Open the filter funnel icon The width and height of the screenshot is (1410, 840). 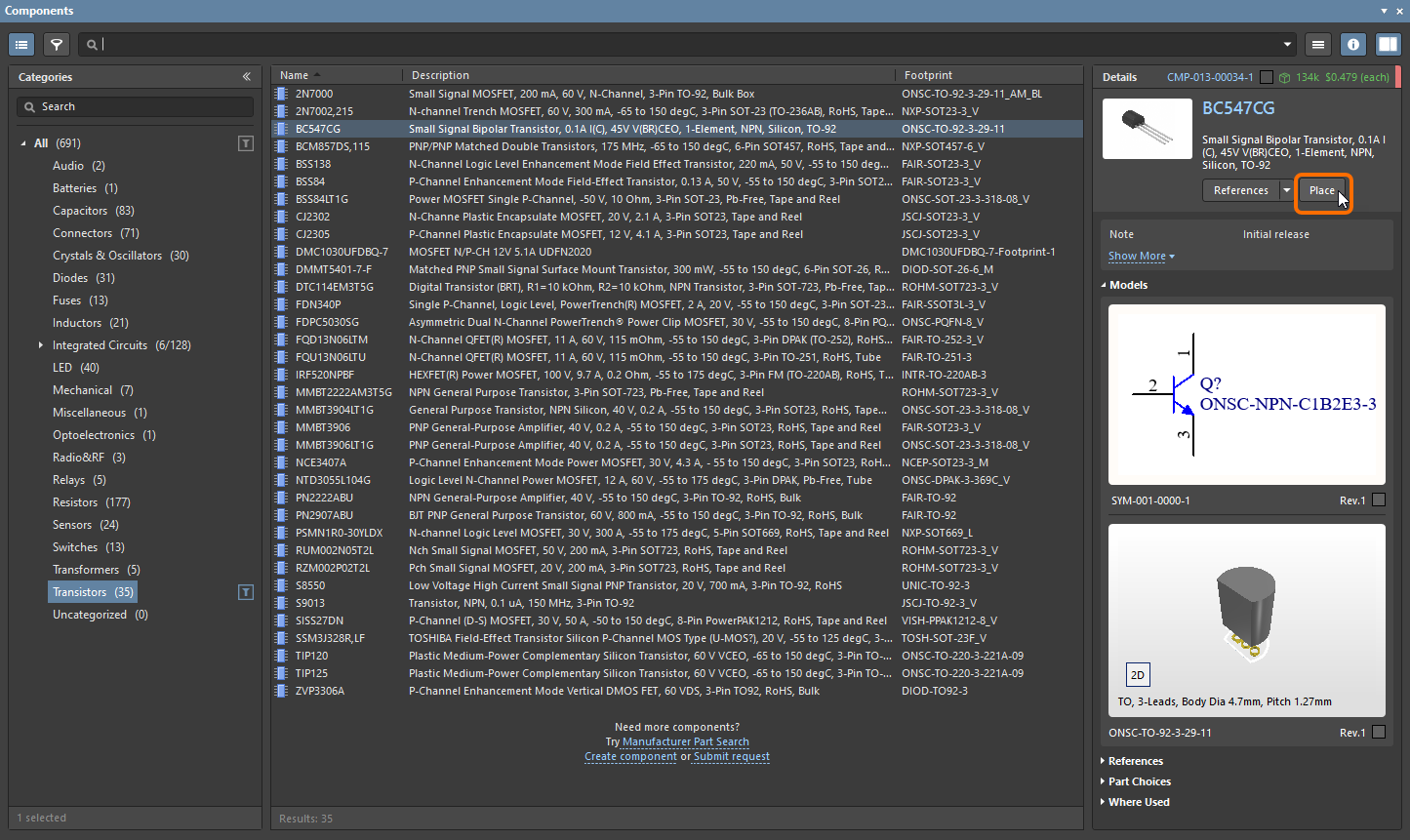coord(57,44)
